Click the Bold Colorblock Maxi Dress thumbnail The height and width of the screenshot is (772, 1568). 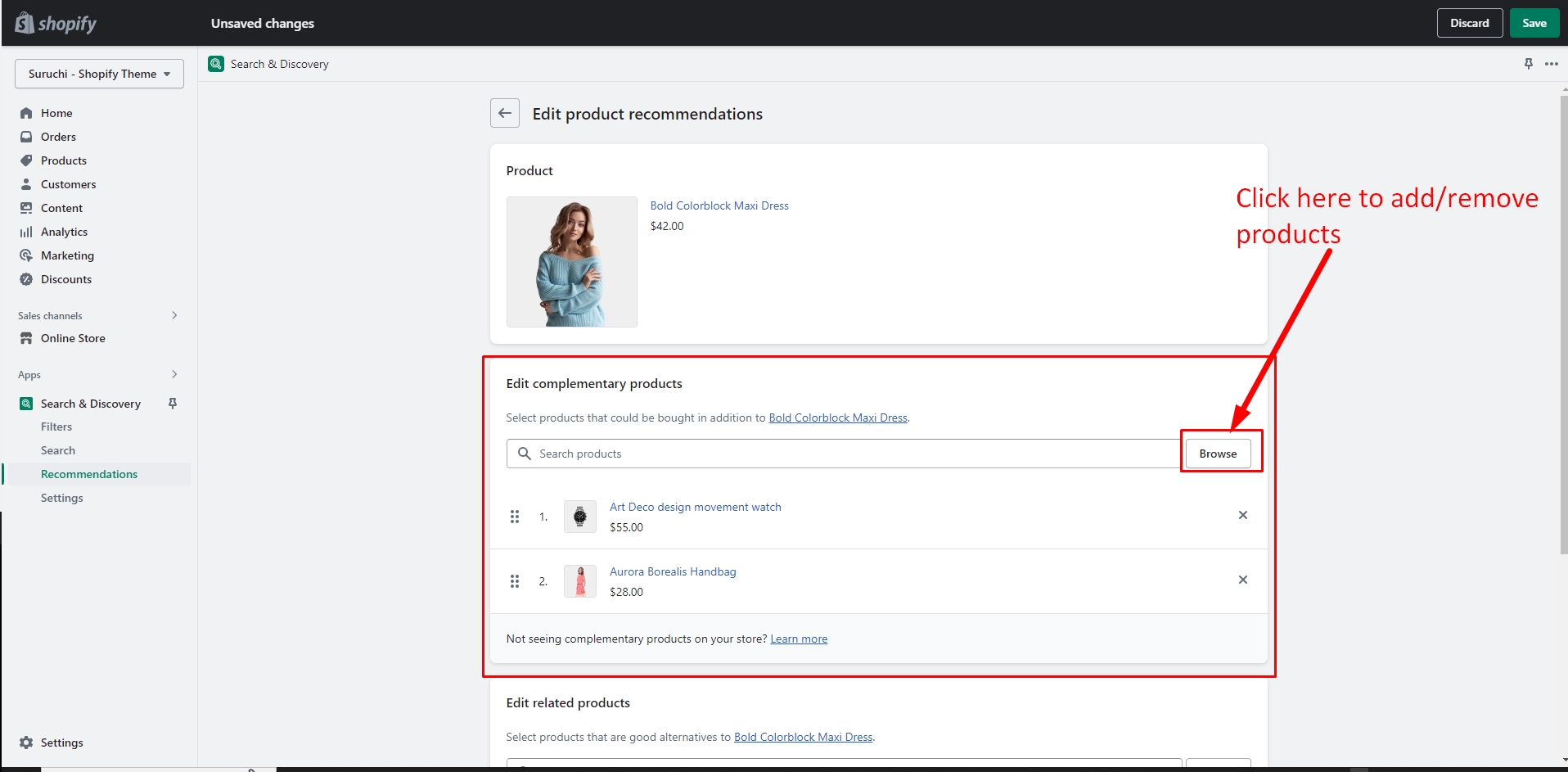coord(571,262)
